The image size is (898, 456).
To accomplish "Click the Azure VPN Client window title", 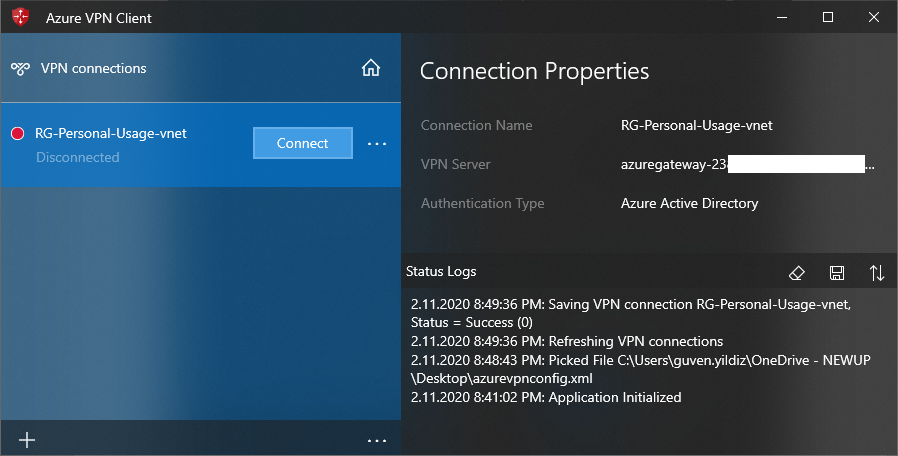I will [x=99, y=18].
